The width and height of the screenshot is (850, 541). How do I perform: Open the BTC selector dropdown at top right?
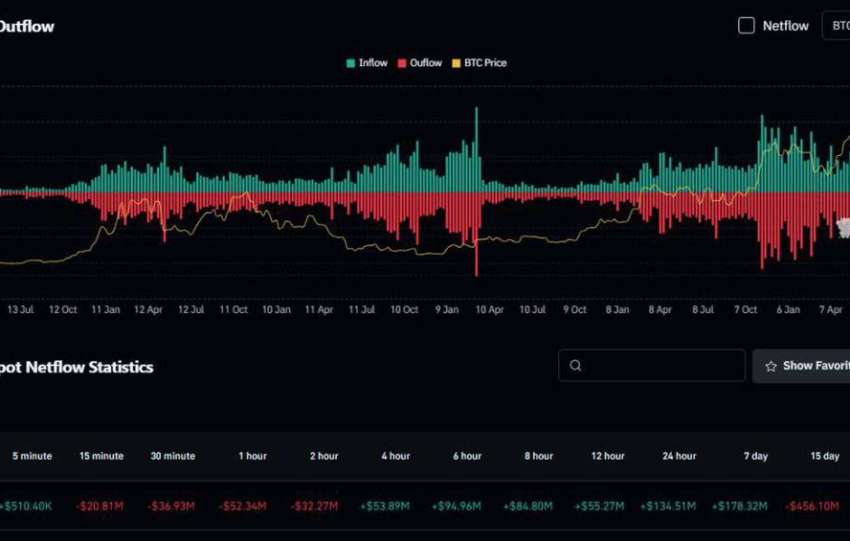836,26
